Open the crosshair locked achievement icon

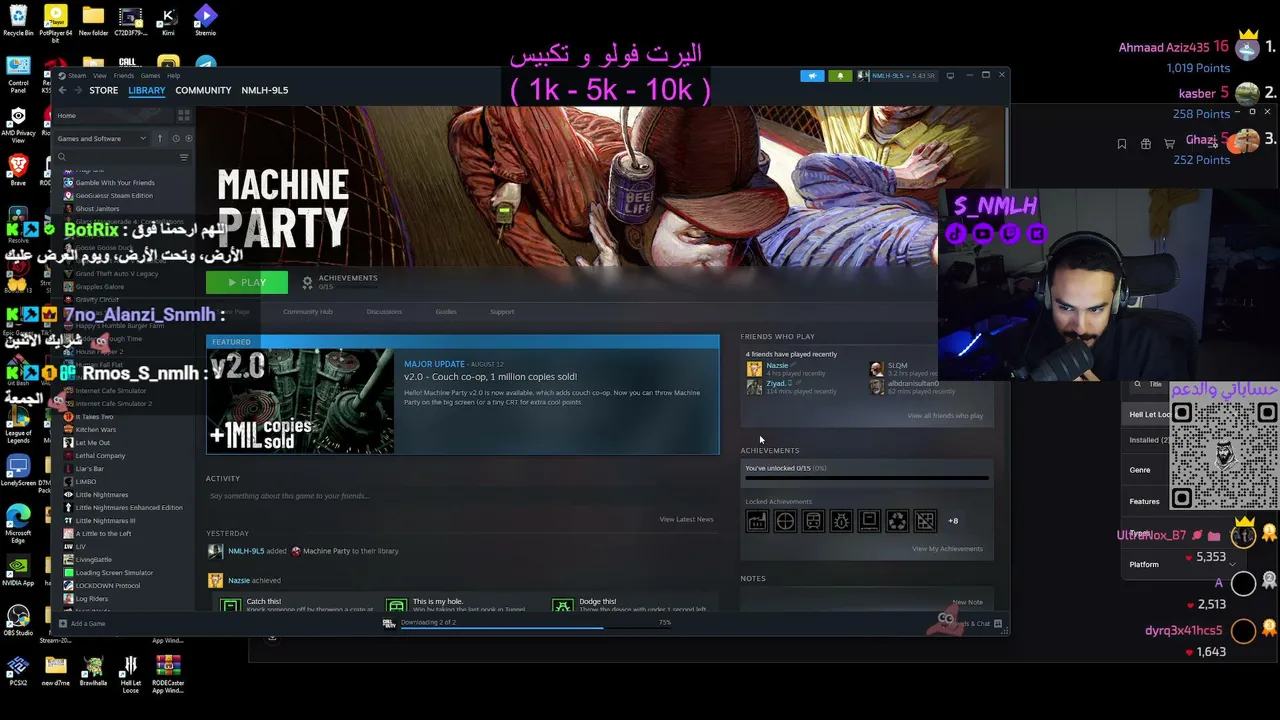(x=785, y=521)
